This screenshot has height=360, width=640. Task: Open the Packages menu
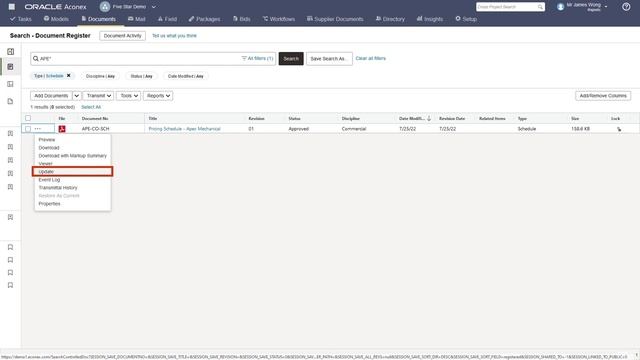click(204, 19)
